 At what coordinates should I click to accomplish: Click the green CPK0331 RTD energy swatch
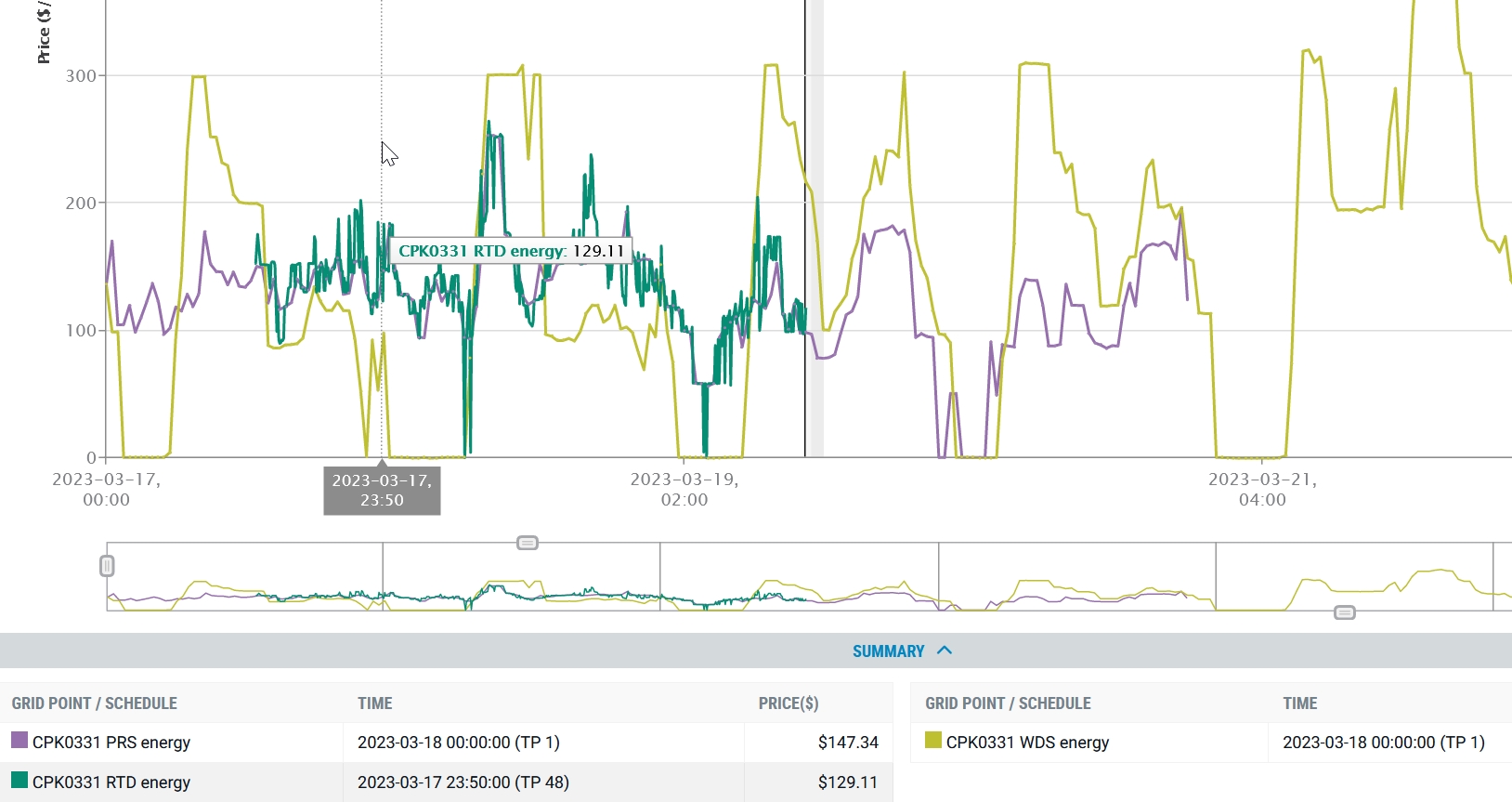click(20, 781)
